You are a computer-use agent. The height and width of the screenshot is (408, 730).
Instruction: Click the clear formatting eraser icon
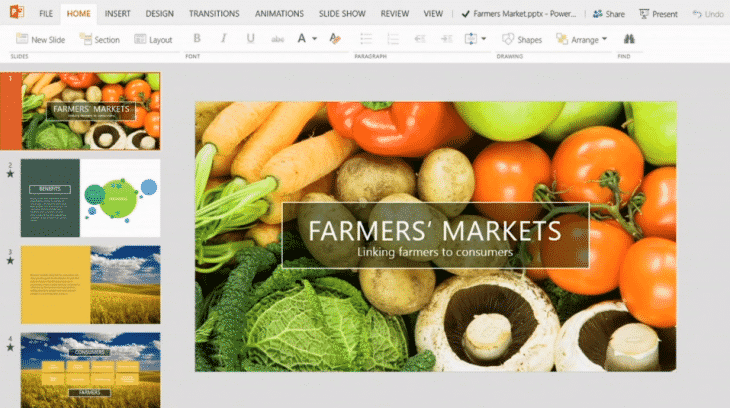[335, 39]
